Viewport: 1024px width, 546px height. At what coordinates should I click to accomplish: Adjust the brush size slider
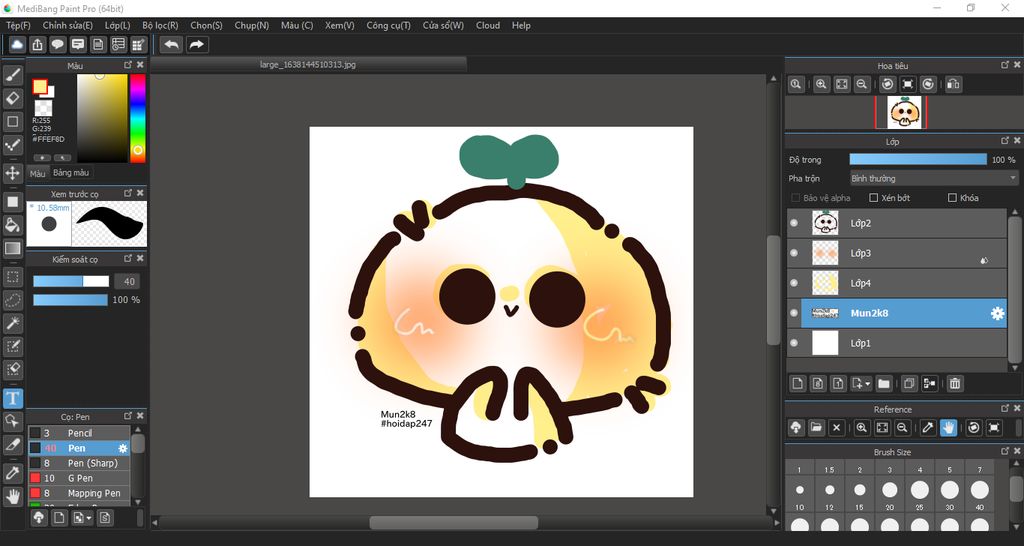[71, 281]
